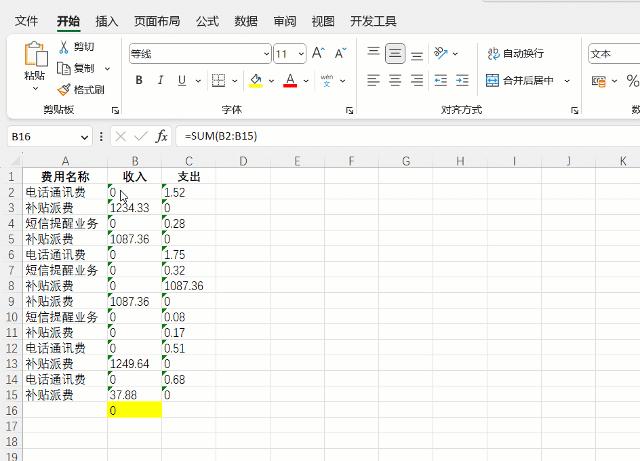Align text left
Image resolution: width=640 pixels, height=461 pixels.
[373, 80]
